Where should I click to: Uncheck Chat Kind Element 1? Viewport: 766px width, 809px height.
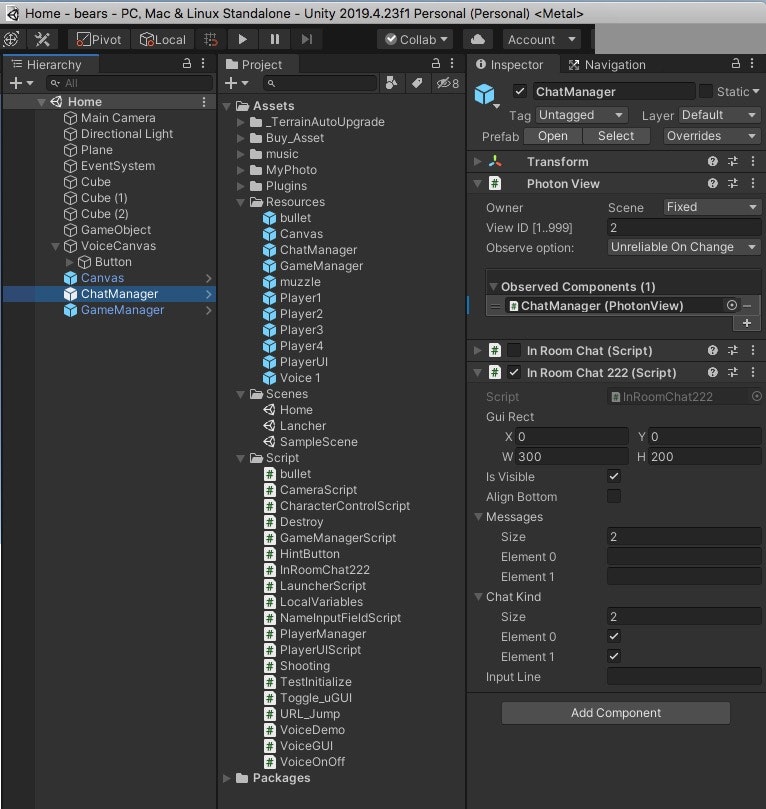[x=614, y=656]
